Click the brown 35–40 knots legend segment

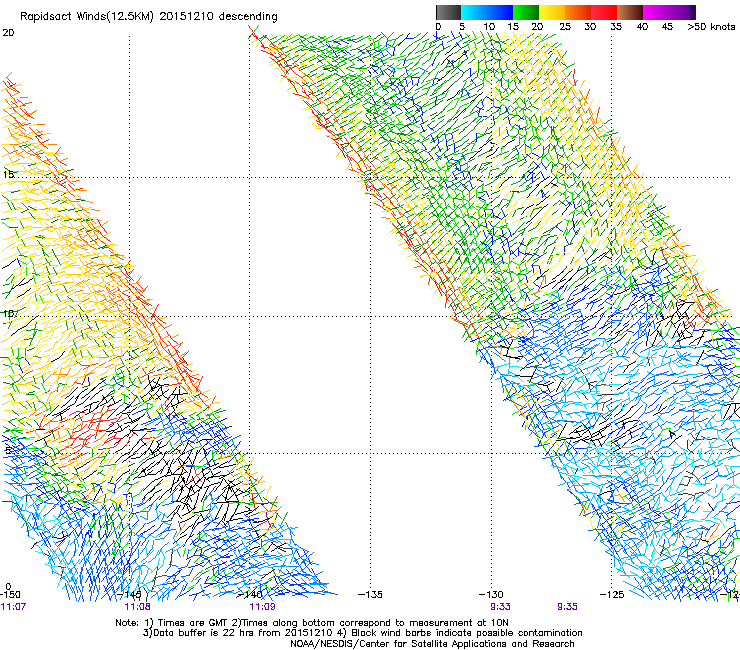[630, 12]
